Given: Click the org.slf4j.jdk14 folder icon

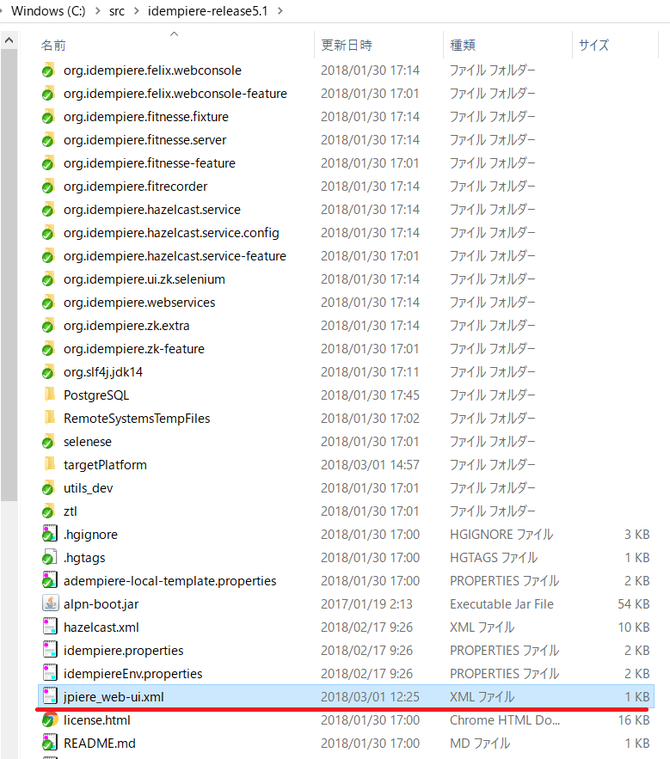Looking at the screenshot, I should tap(48, 372).
